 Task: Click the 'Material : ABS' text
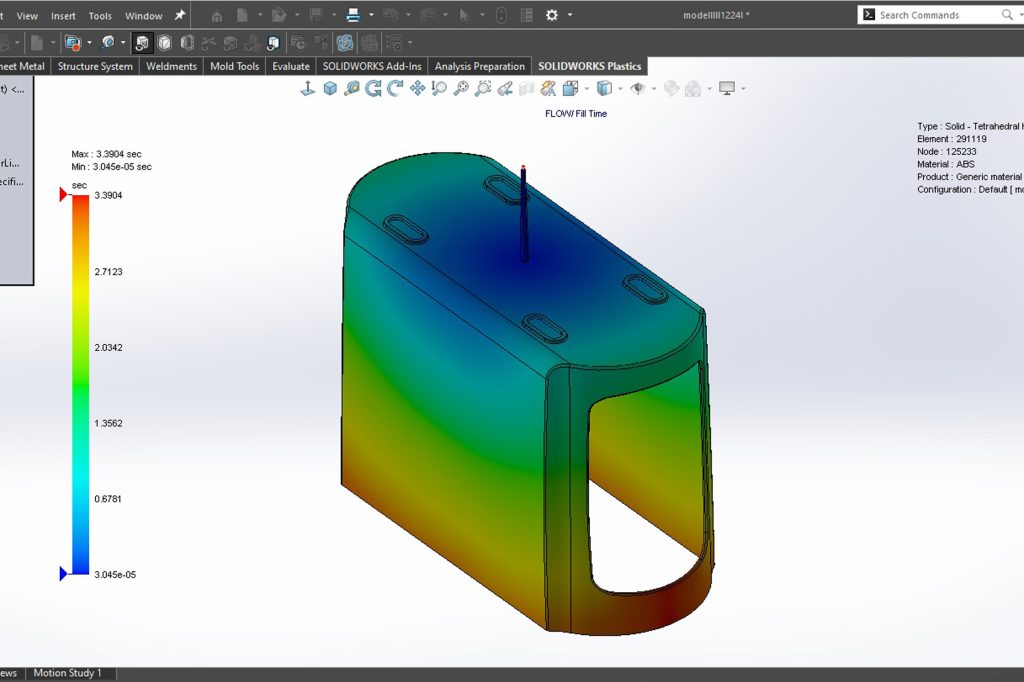pyautogui.click(x=946, y=165)
